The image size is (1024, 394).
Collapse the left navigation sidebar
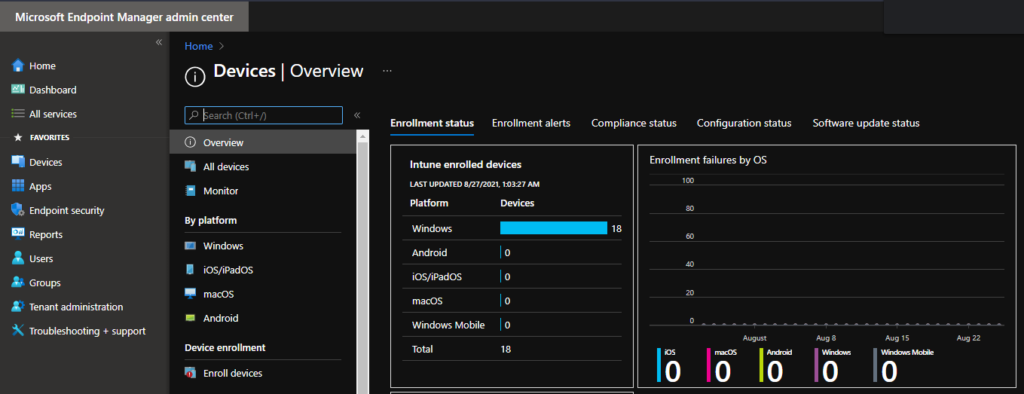click(x=158, y=42)
